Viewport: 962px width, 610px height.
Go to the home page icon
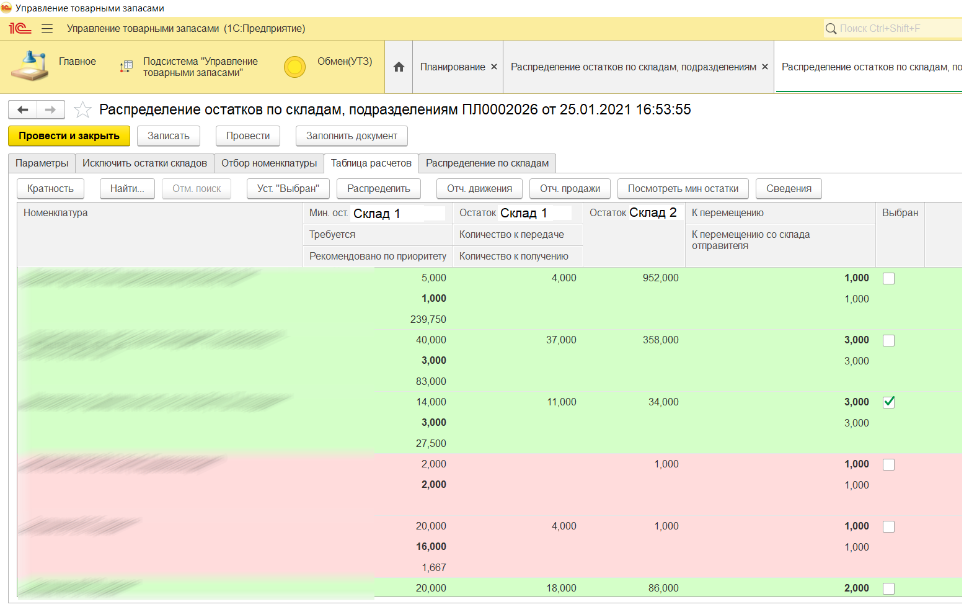click(x=399, y=67)
